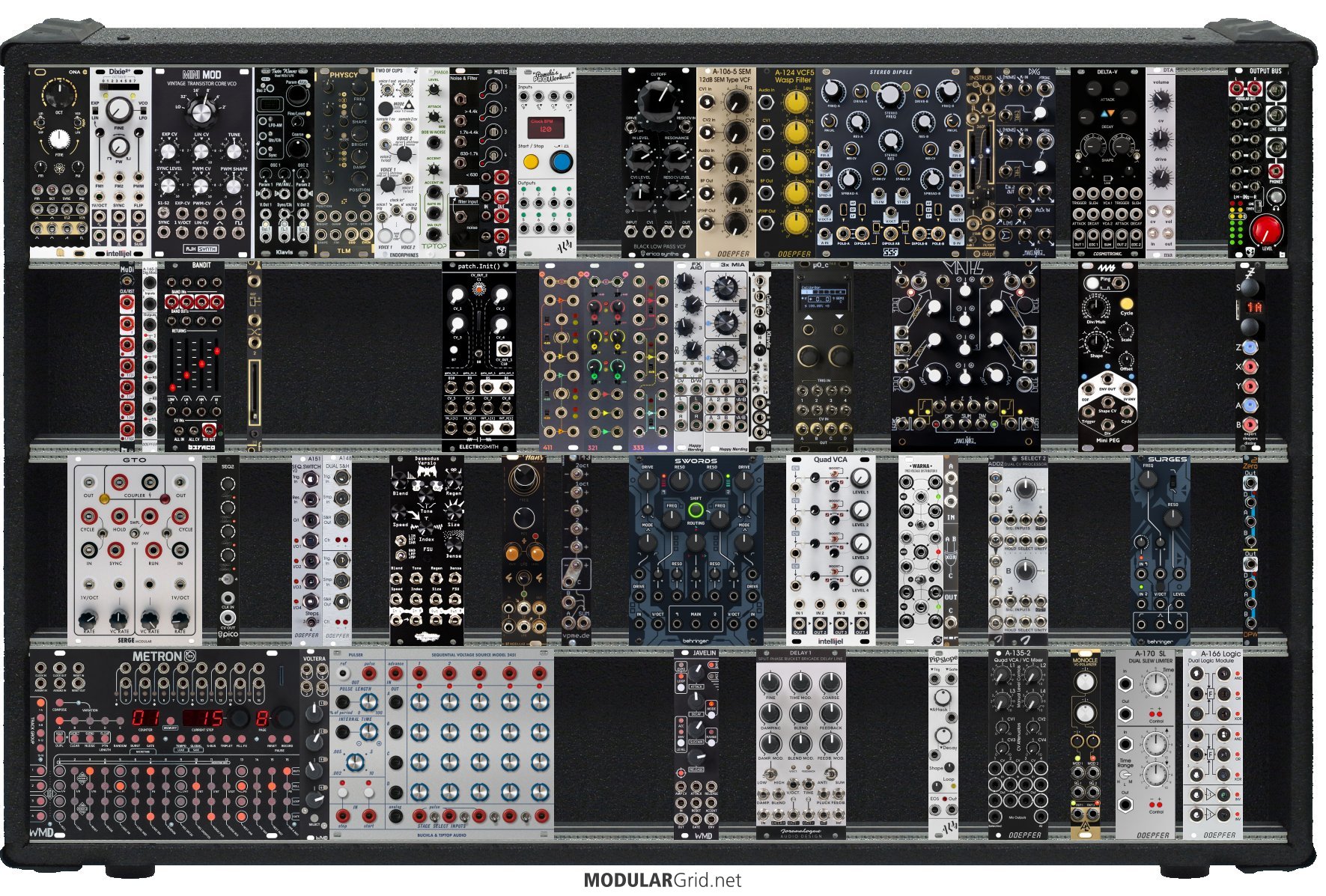Click the blue and orange triangles on Delta-V
This screenshot has height=896, width=1326.
pyautogui.click(x=1107, y=114)
